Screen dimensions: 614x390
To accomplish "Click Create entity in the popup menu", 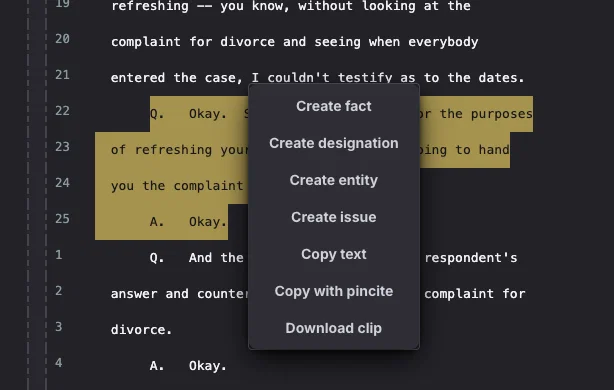I will pyautogui.click(x=334, y=180).
